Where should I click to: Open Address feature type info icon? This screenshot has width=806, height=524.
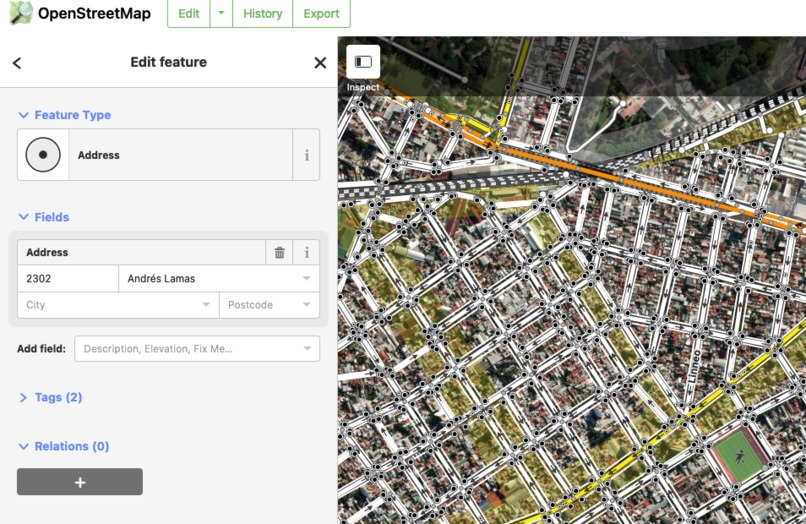306,155
